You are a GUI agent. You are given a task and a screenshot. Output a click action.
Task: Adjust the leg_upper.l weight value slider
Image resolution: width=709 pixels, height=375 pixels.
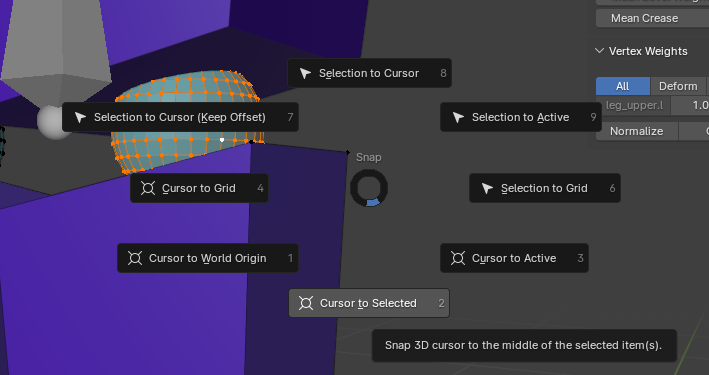[x=690, y=105]
